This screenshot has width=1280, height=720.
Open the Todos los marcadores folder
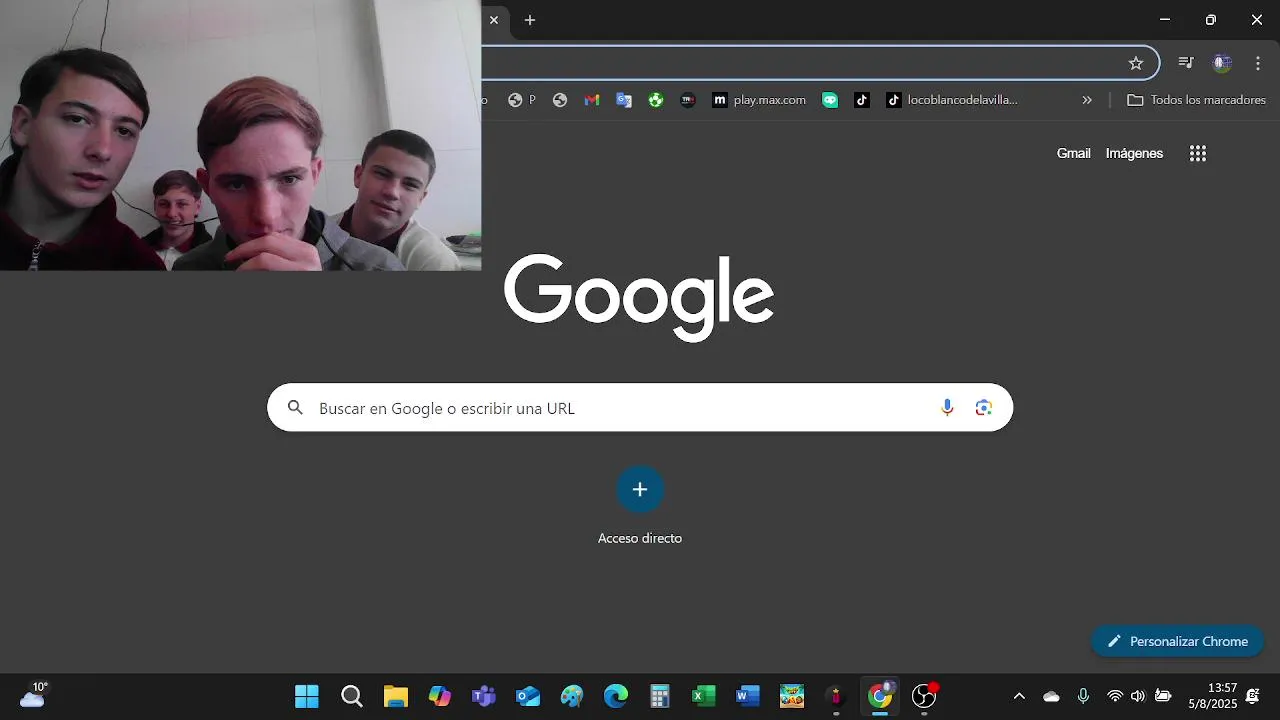point(1196,100)
